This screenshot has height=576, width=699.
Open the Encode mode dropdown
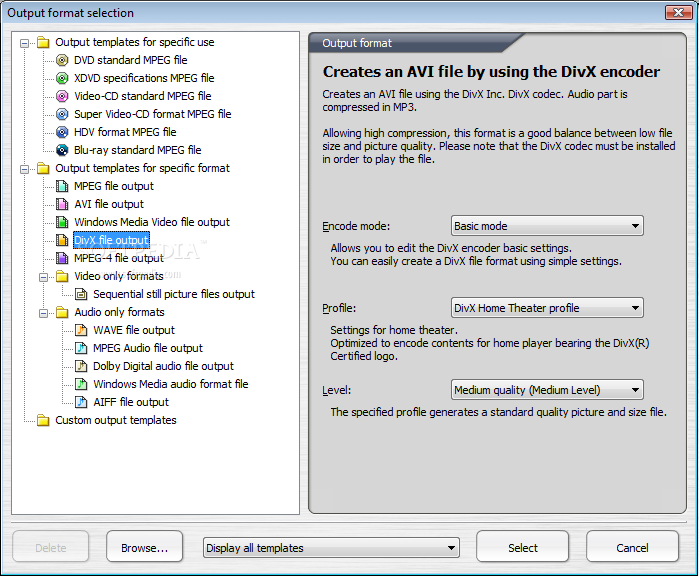(547, 226)
